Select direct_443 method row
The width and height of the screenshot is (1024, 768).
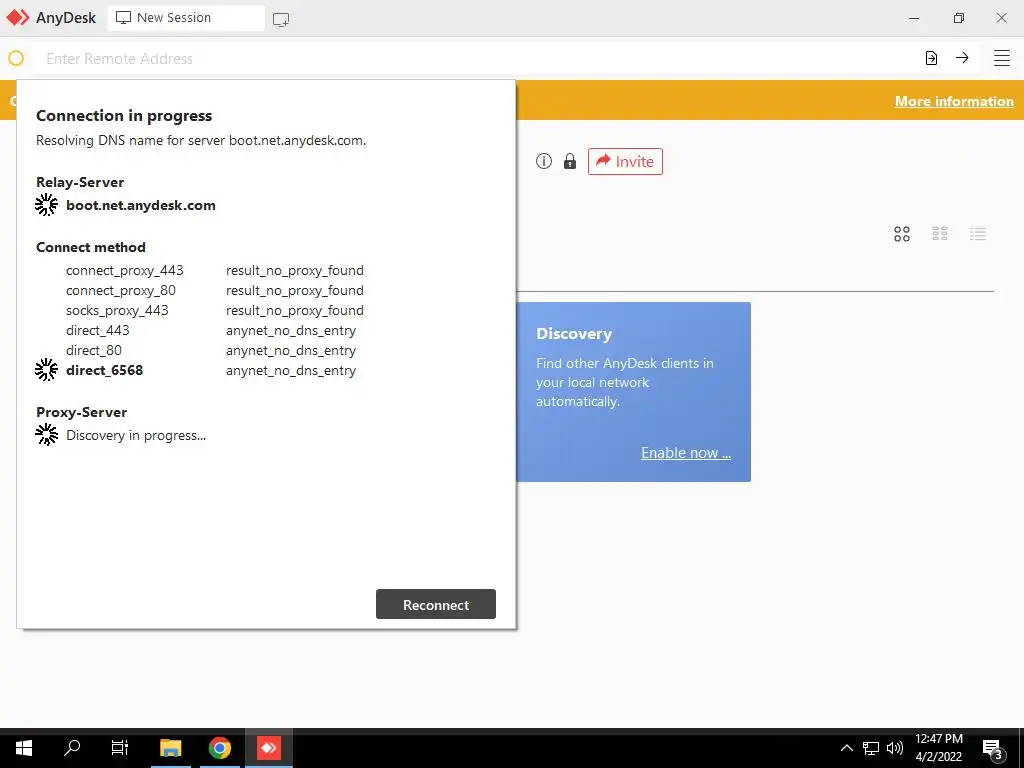point(211,330)
